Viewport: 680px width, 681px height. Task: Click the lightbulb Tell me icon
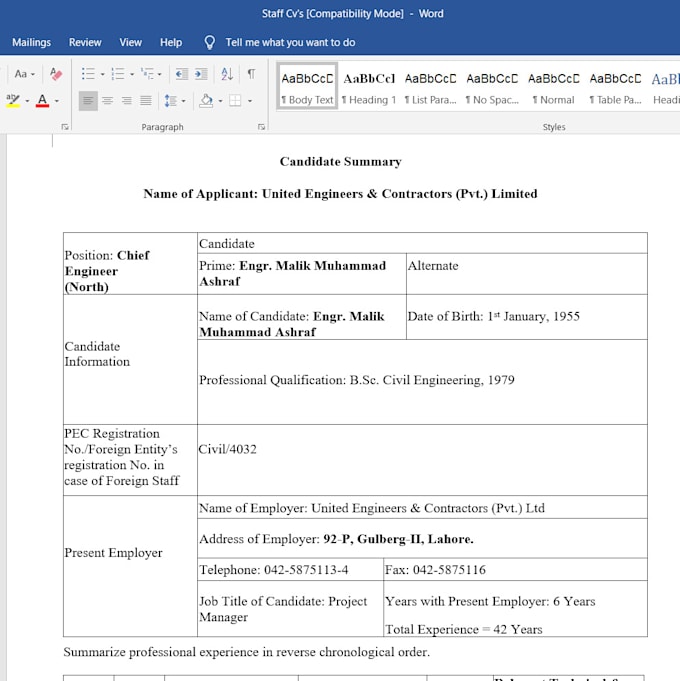210,42
